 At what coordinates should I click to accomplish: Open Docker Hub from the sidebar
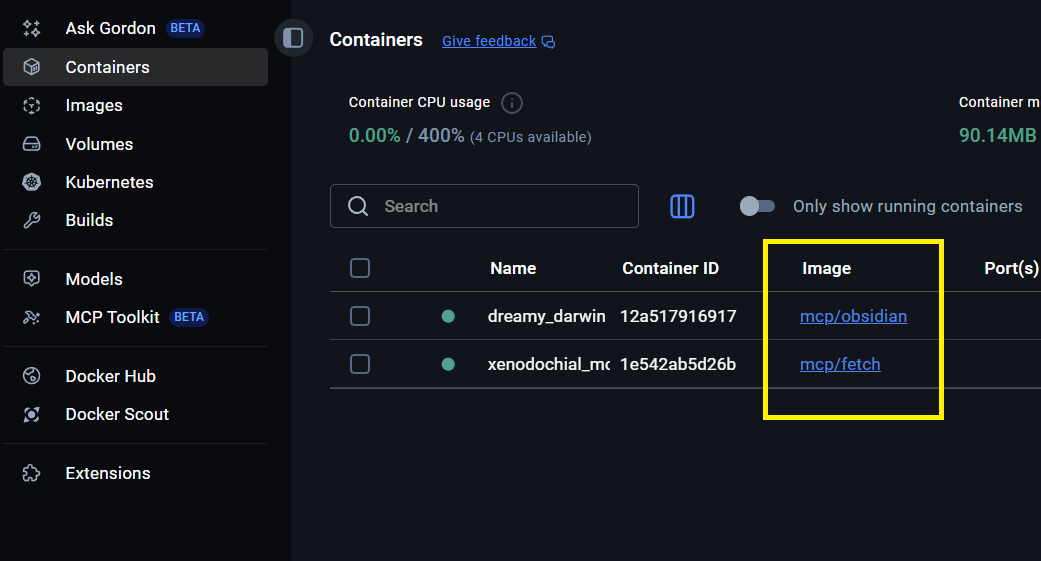110,376
